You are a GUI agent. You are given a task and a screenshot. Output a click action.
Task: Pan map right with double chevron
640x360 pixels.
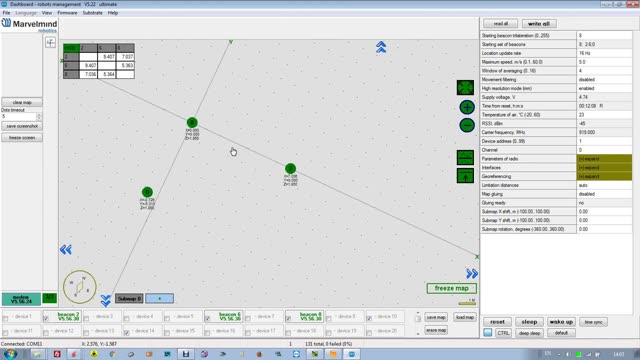coord(472,273)
